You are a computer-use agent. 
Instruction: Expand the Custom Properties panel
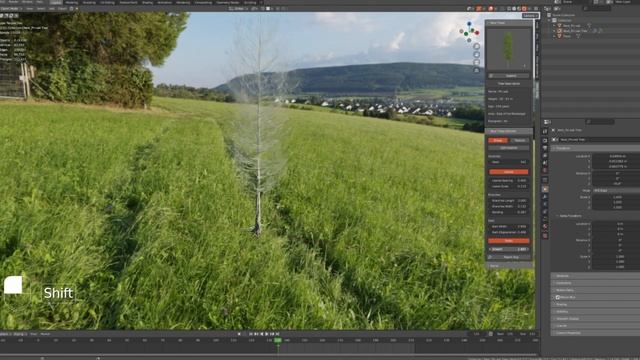click(x=596, y=333)
